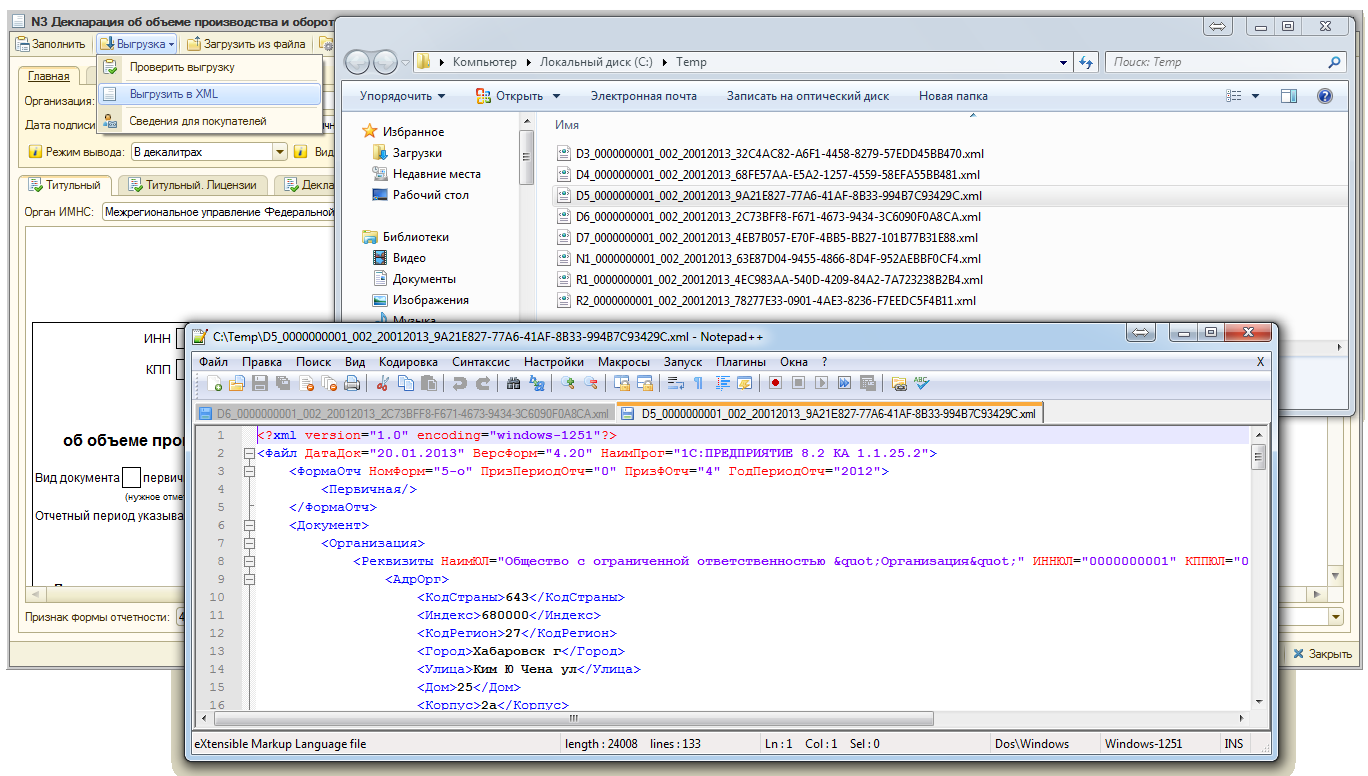The height and width of the screenshot is (776, 1368).
Task: Toggle show all characters pilcrow icon
Action: 698,383
